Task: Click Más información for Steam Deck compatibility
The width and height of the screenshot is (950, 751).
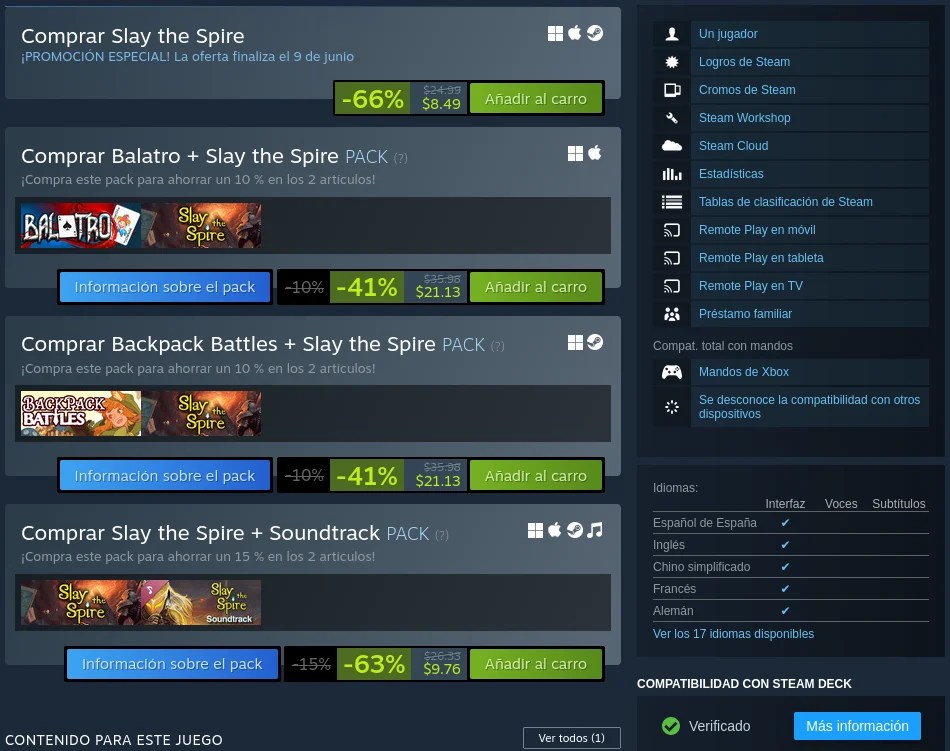Action: 857,726
